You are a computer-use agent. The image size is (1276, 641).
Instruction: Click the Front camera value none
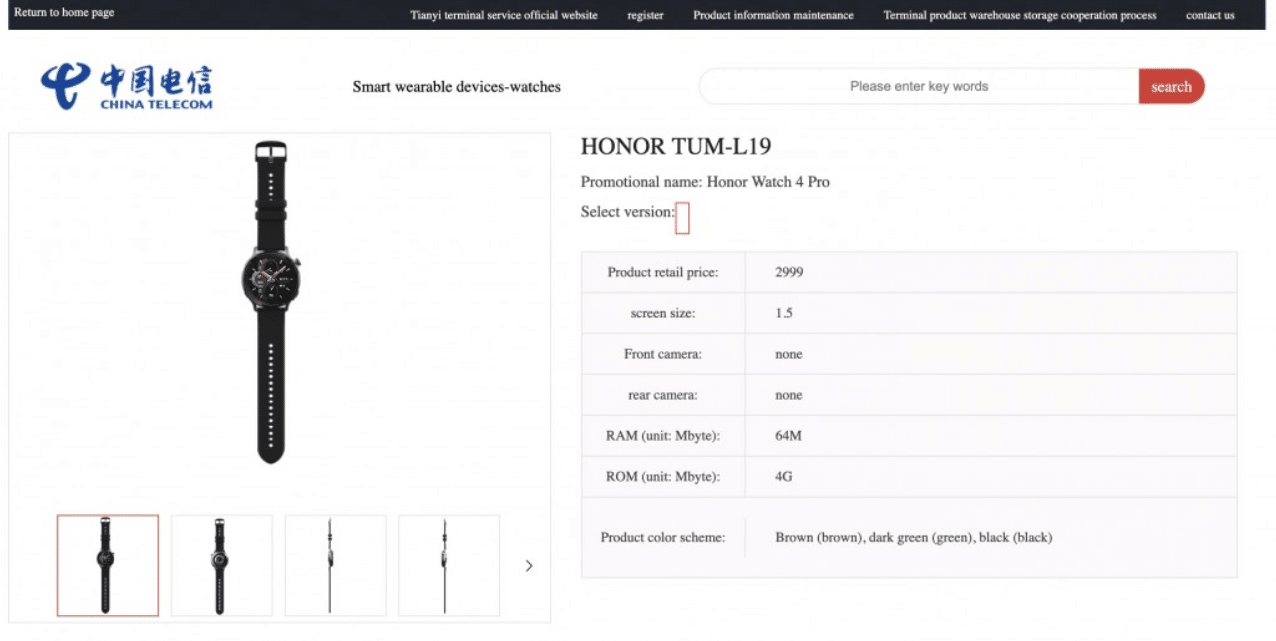pos(789,354)
